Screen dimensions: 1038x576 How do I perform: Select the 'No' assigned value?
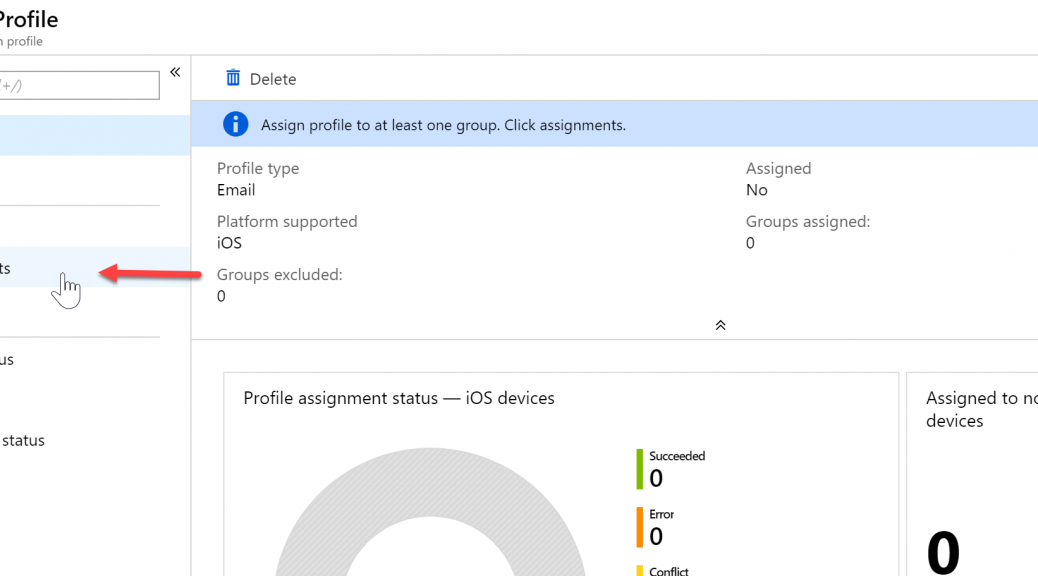pyautogui.click(x=757, y=190)
